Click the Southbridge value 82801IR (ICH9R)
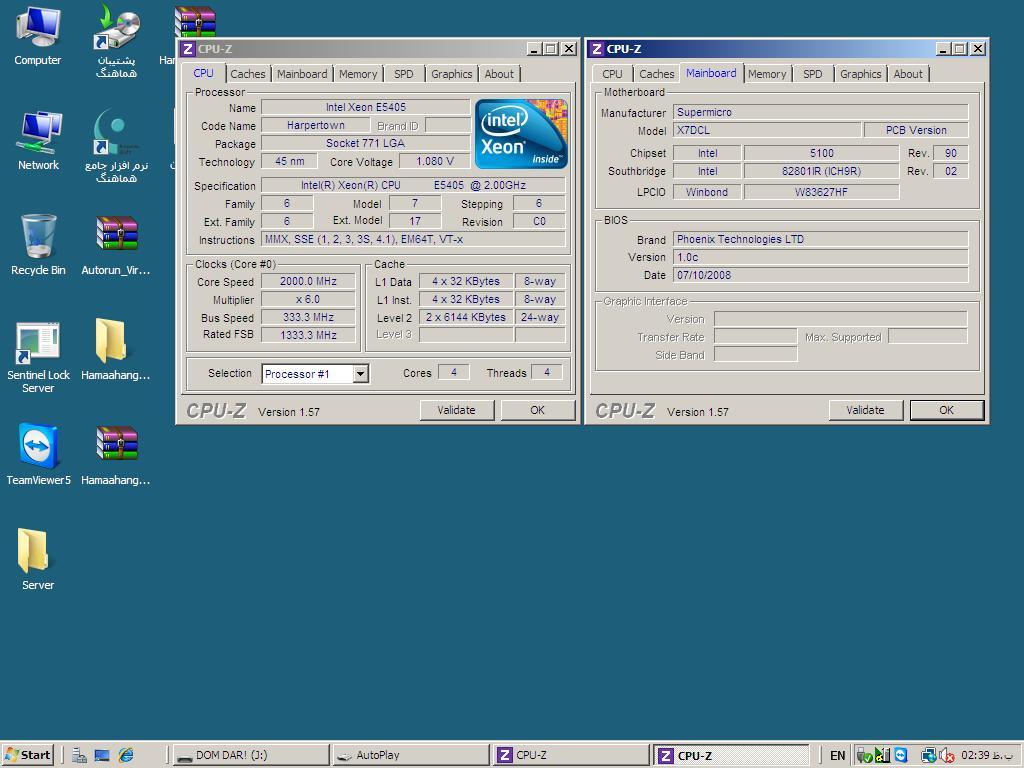1024x768 pixels. point(821,171)
